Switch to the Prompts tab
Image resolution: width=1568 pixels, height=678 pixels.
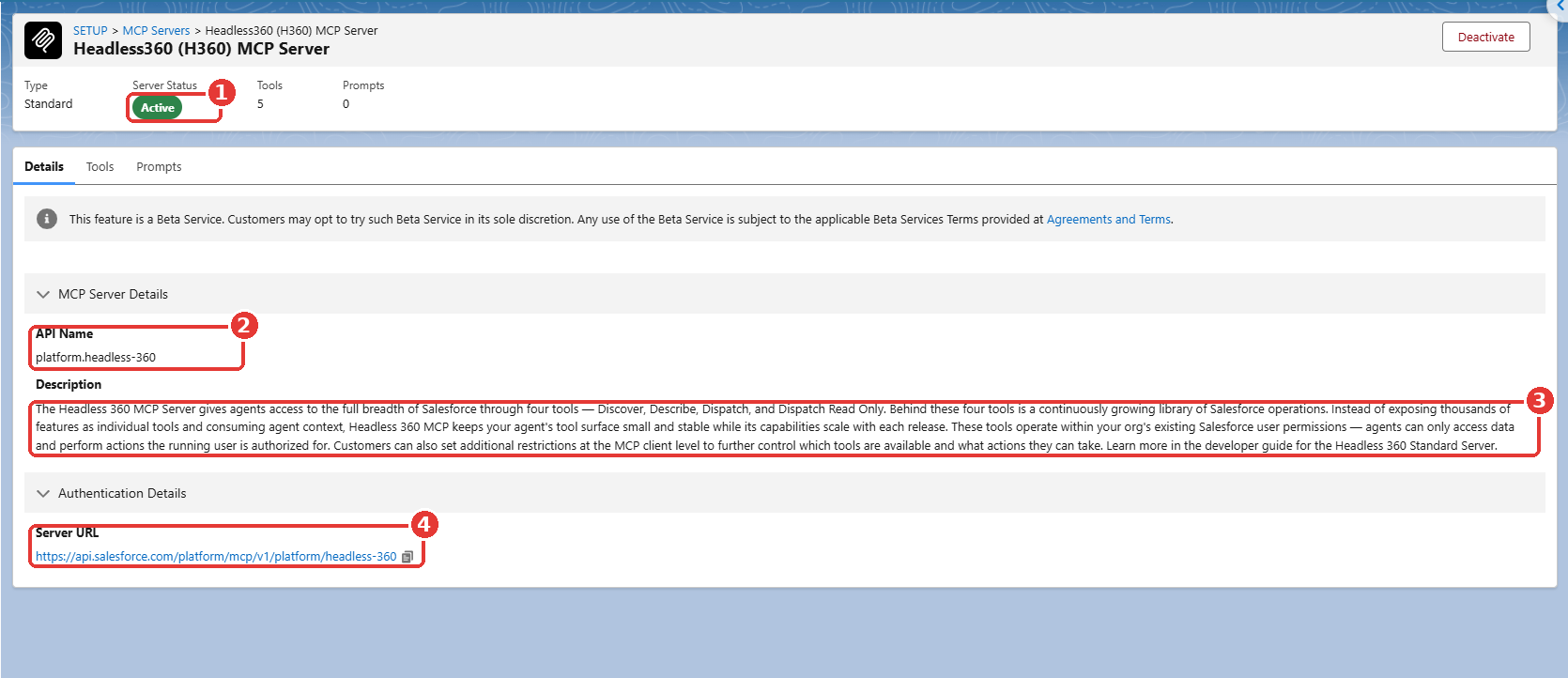click(x=159, y=166)
